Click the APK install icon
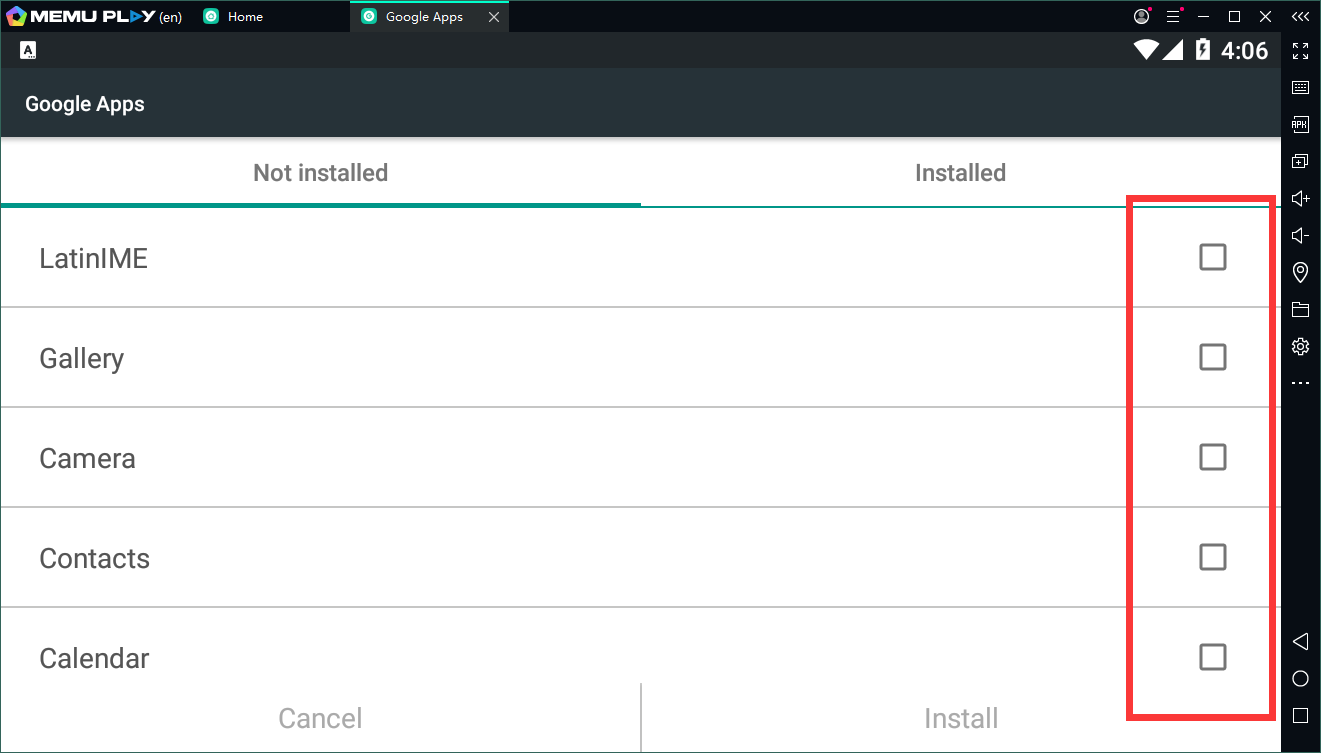The width and height of the screenshot is (1321, 753). tap(1300, 125)
